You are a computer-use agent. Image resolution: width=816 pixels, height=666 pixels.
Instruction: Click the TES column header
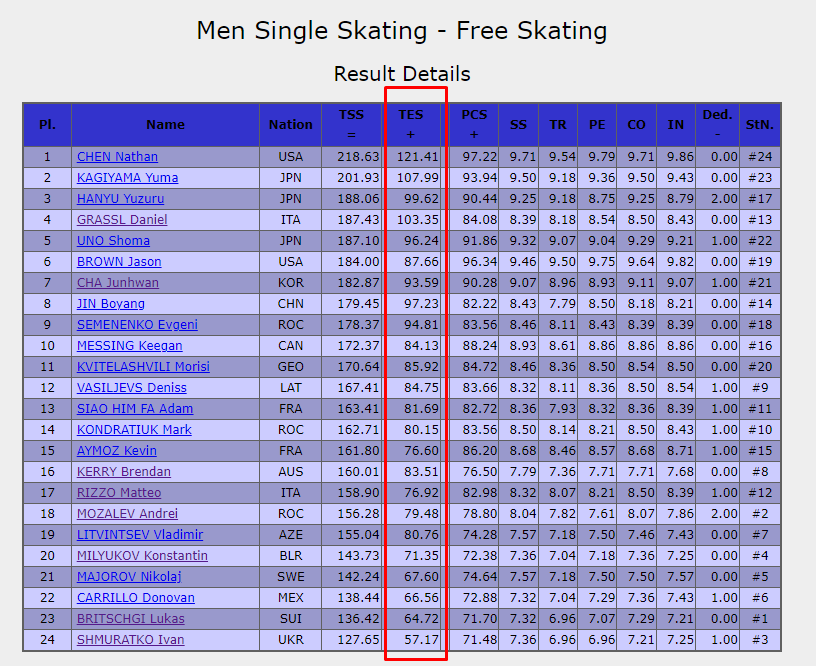click(x=411, y=125)
